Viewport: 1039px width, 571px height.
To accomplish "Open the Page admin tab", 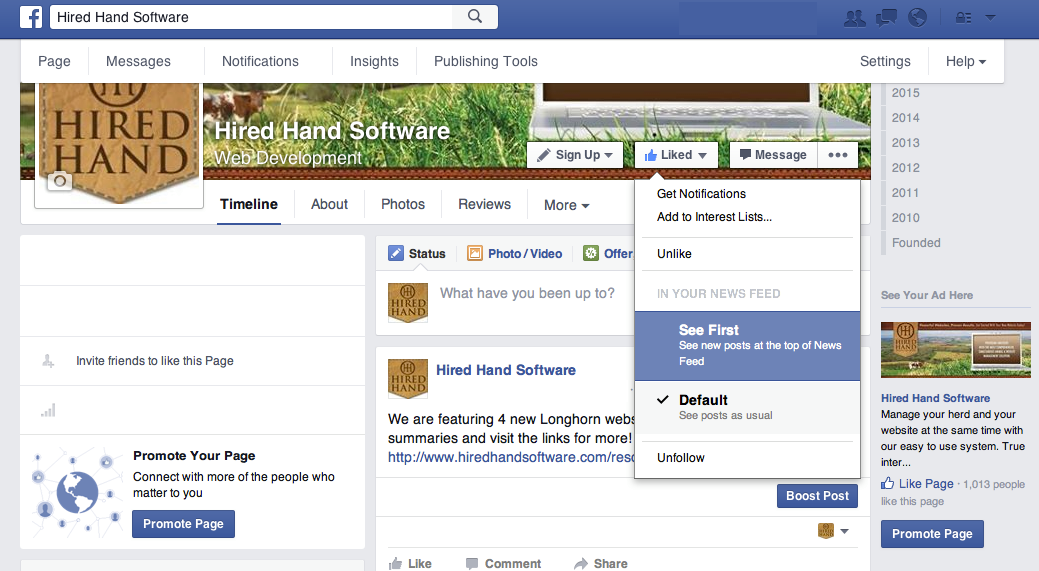I will click(x=54, y=61).
